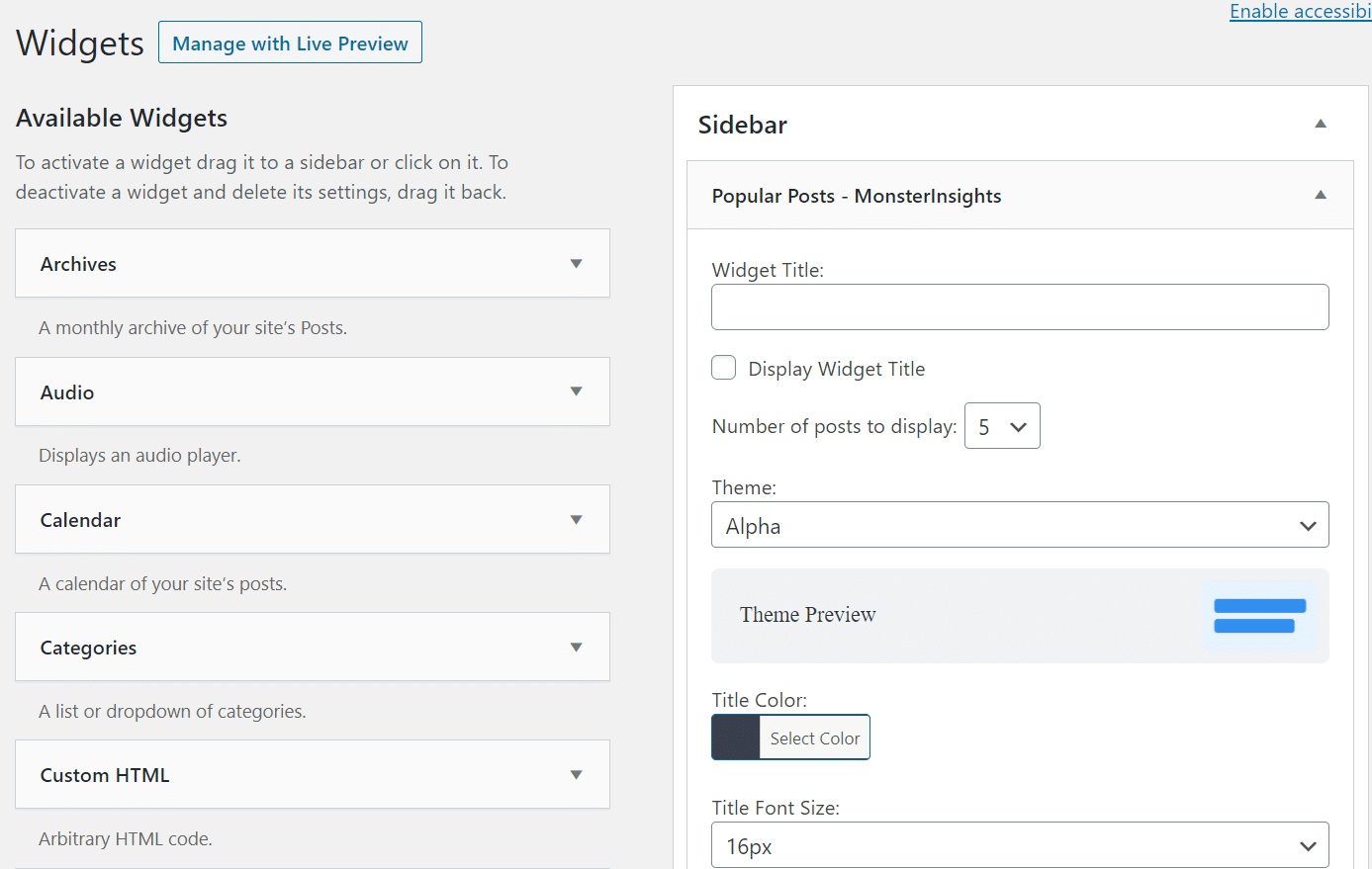Screen dimensions: 1372x869
Task: Expand the Archives widget options
Action: [x=576, y=263]
